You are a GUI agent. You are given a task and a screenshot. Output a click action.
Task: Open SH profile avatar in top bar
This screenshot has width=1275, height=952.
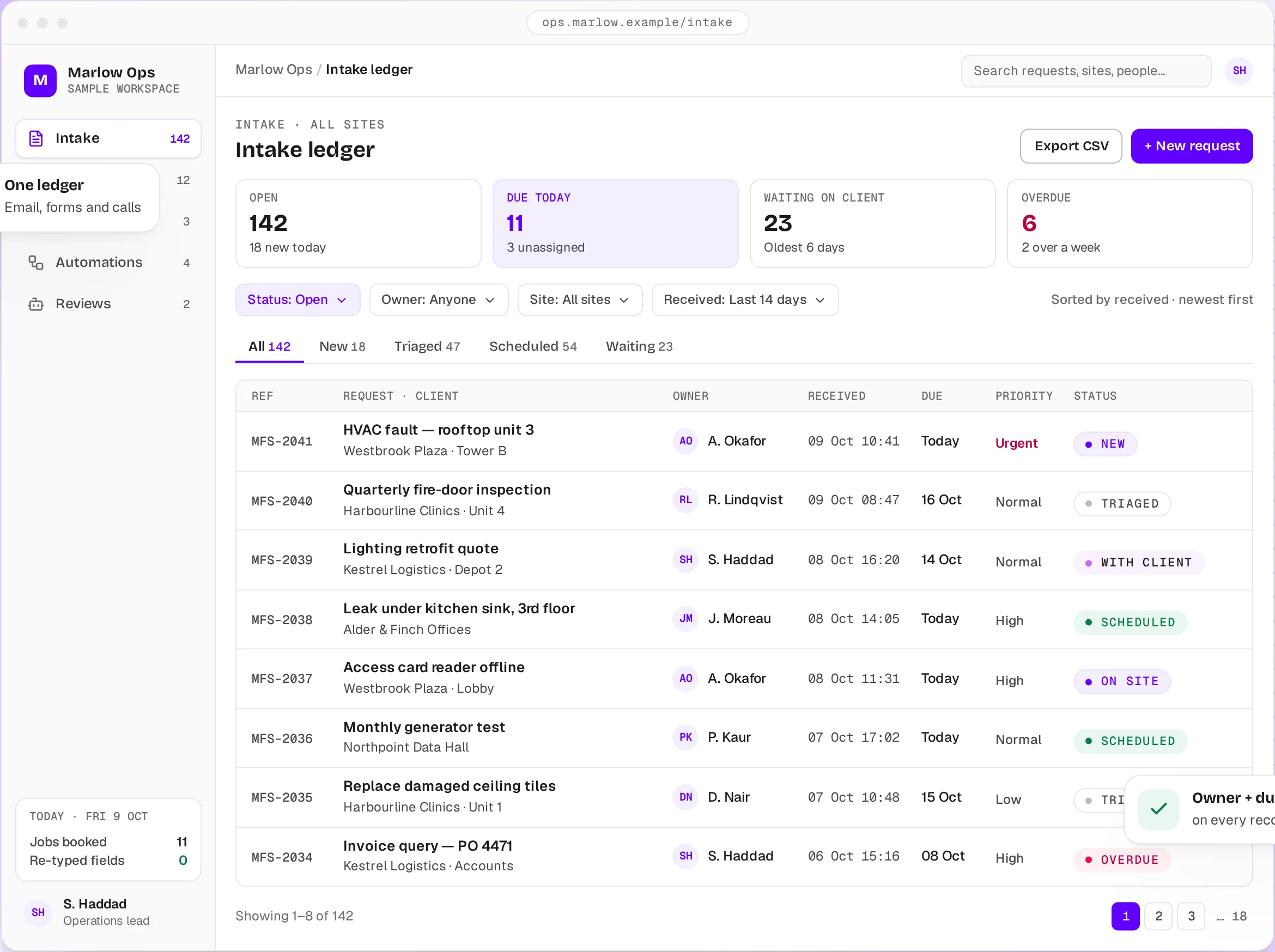tap(1238, 71)
